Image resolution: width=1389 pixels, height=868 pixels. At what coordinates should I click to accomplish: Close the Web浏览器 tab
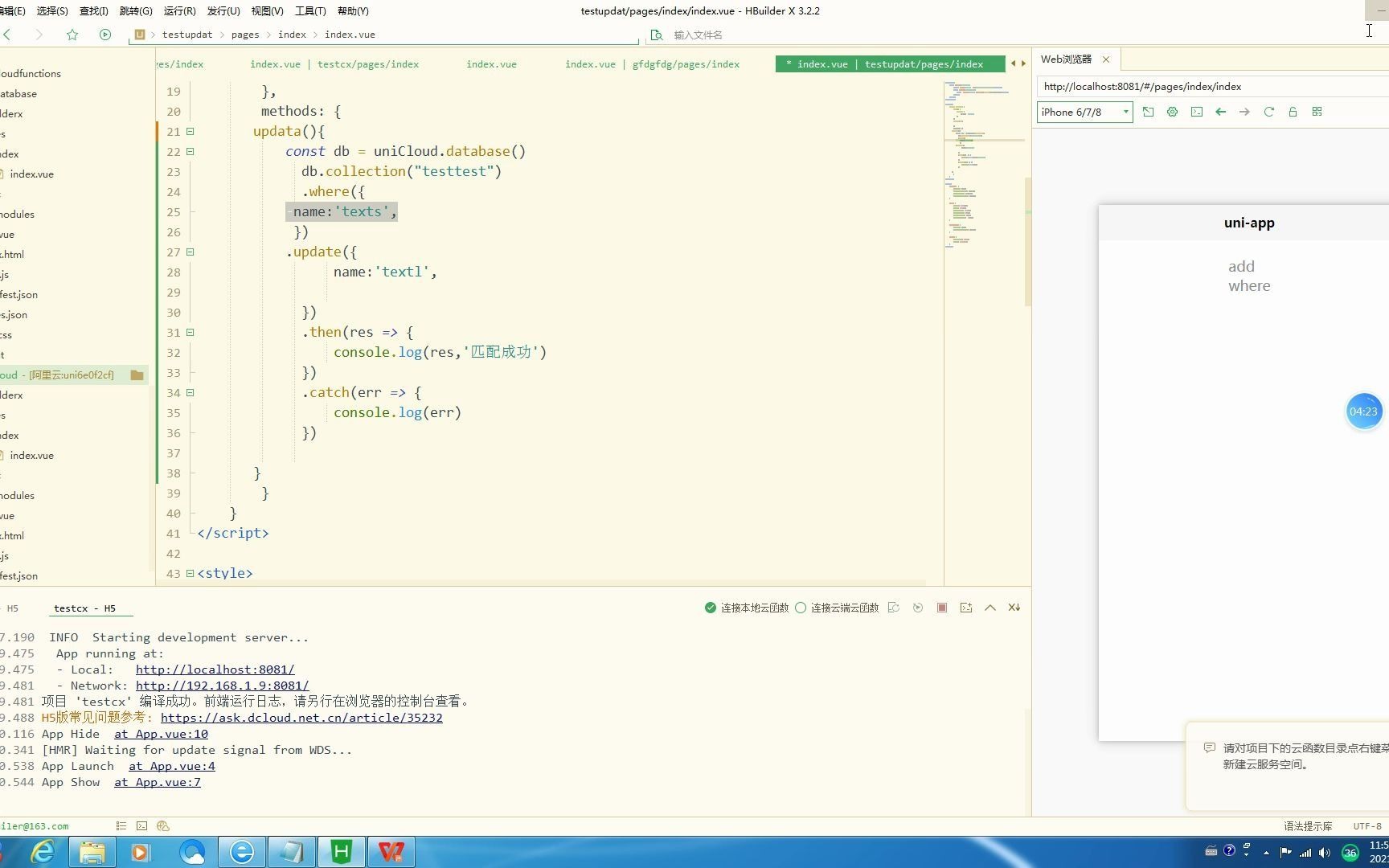[1106, 59]
